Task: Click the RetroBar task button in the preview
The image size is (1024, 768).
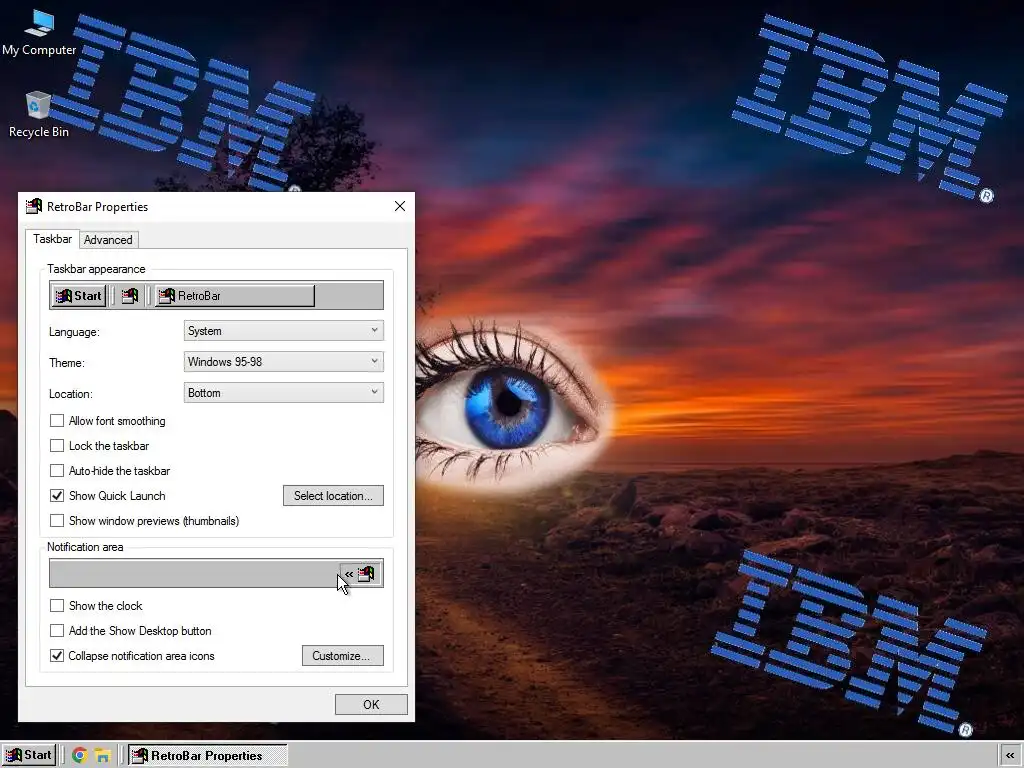Action: point(235,296)
